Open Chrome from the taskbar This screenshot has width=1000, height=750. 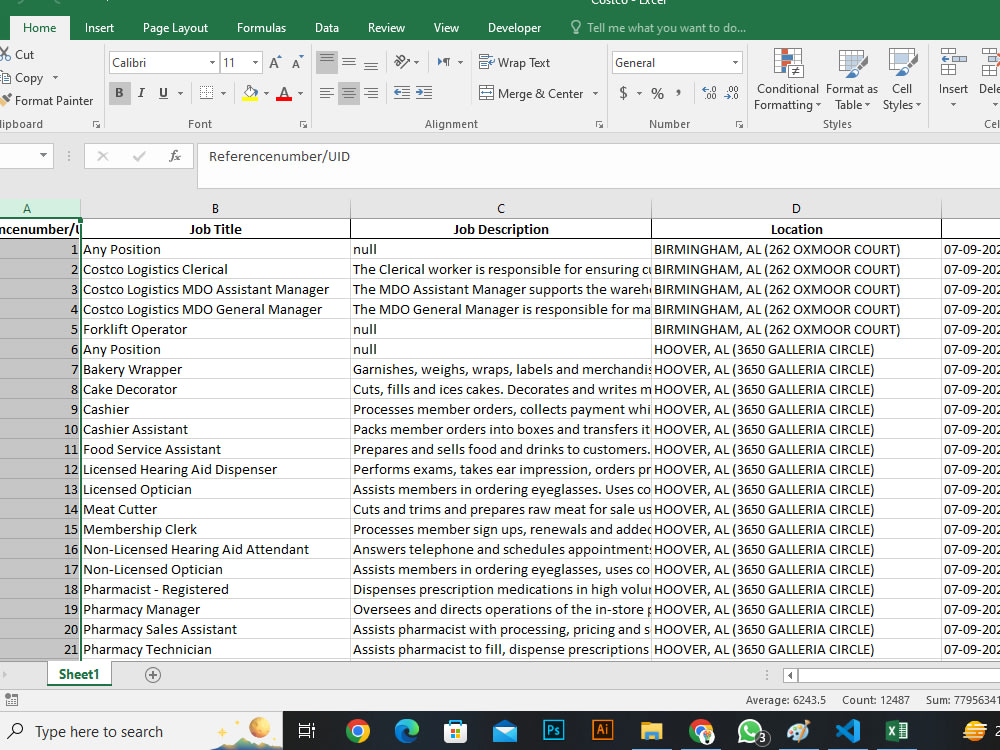coord(358,731)
